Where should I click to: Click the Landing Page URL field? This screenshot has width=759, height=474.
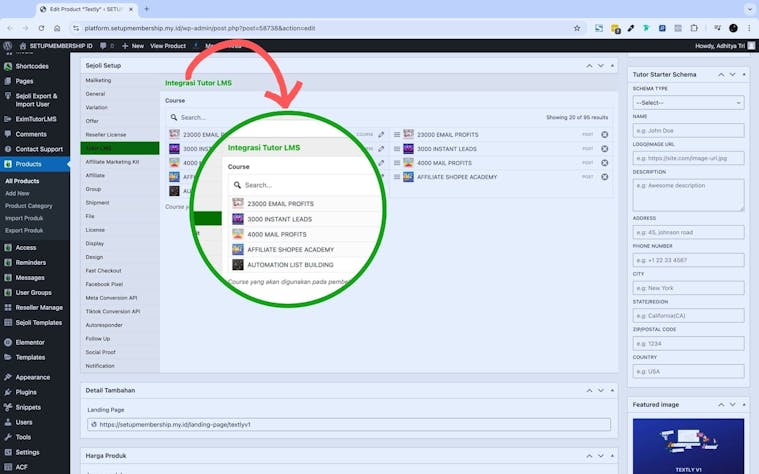tap(349, 424)
